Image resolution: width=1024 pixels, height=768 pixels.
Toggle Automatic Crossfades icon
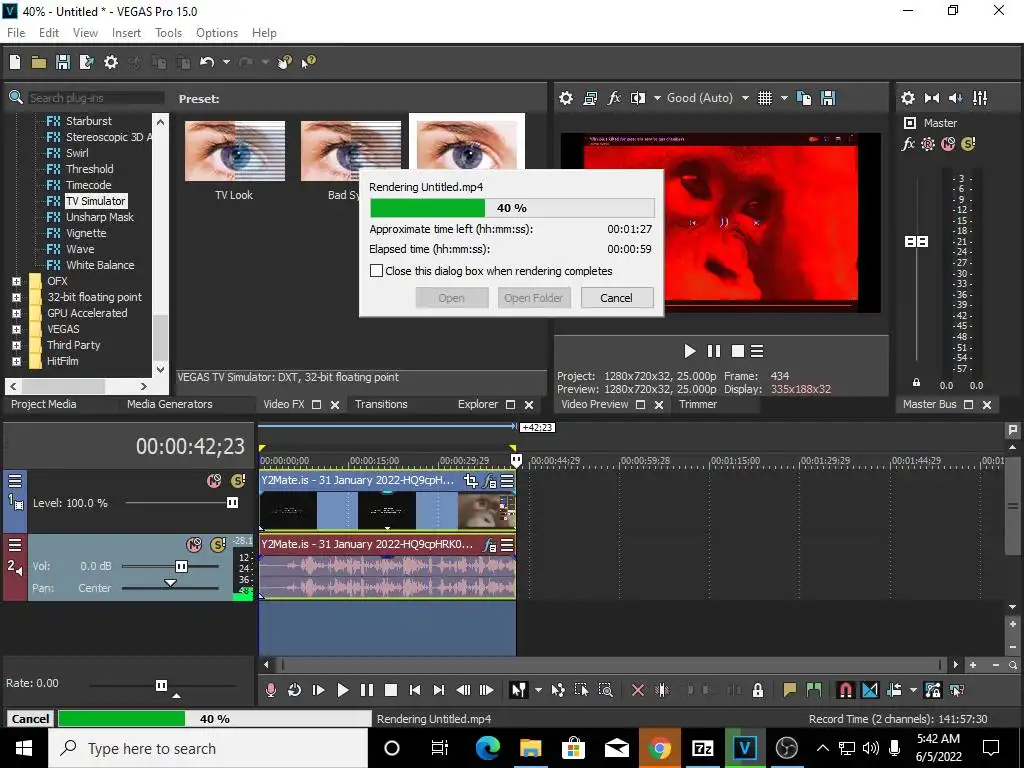(870, 690)
